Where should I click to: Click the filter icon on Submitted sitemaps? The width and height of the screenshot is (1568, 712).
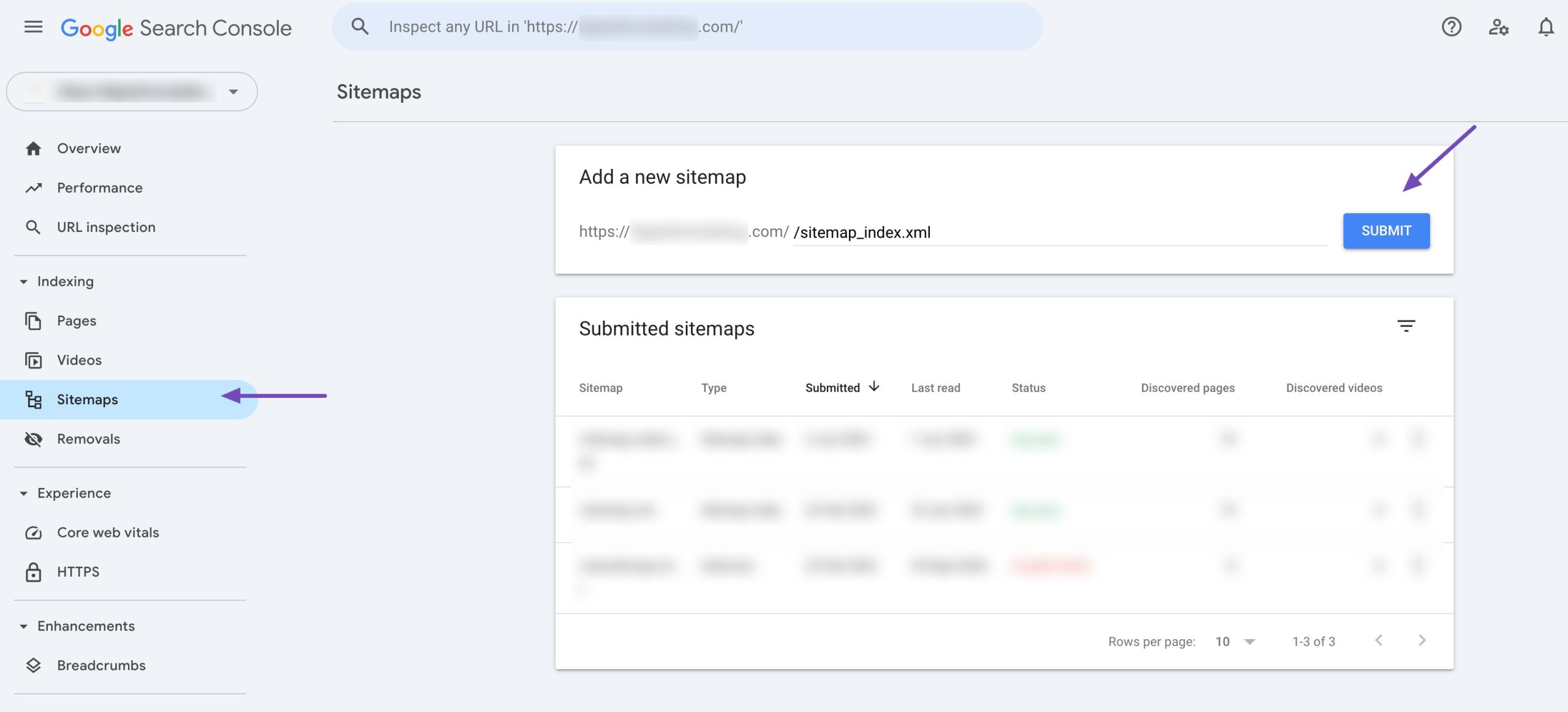pos(1408,326)
